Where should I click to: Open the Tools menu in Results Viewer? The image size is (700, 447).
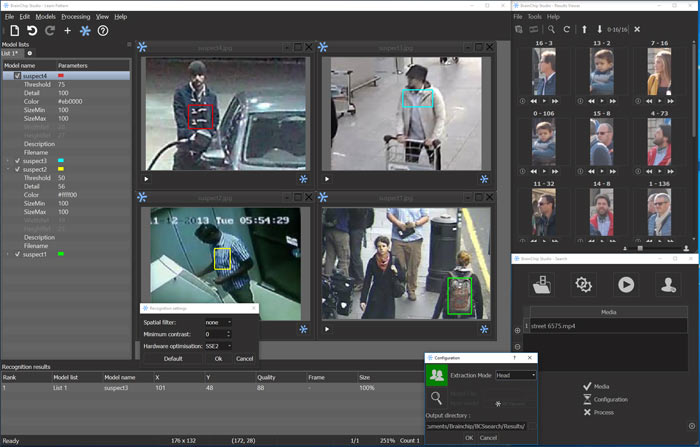coord(534,17)
